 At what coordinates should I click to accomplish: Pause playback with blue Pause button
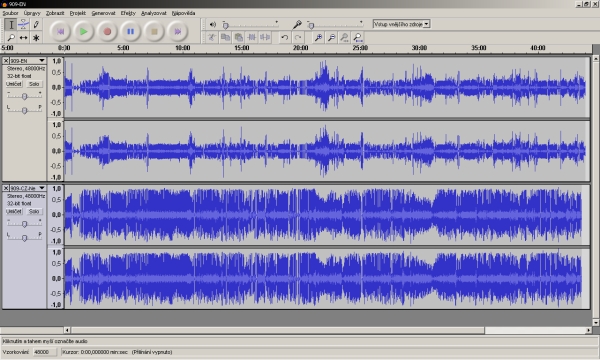click(x=130, y=31)
